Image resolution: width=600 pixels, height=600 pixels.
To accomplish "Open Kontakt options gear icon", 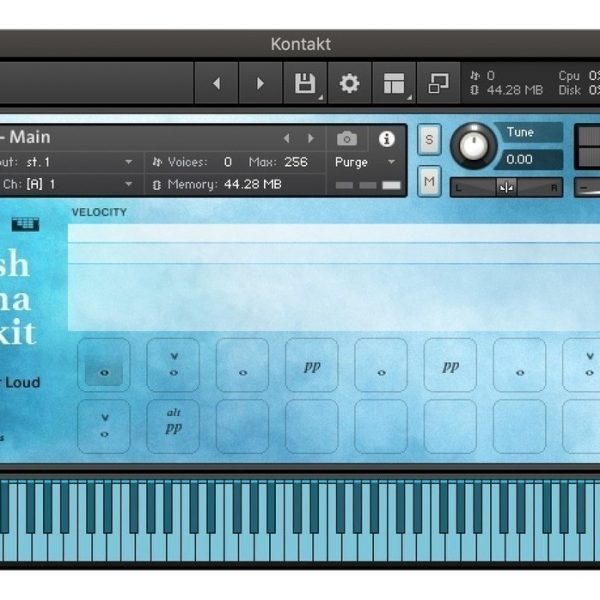I will (x=349, y=83).
